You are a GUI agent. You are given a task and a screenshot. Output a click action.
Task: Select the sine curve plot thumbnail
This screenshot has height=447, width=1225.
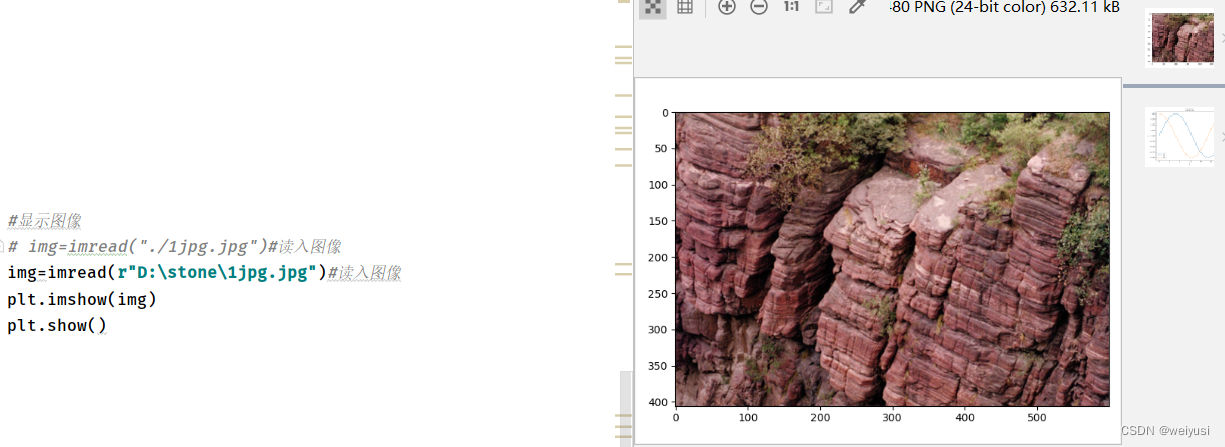click(1180, 136)
